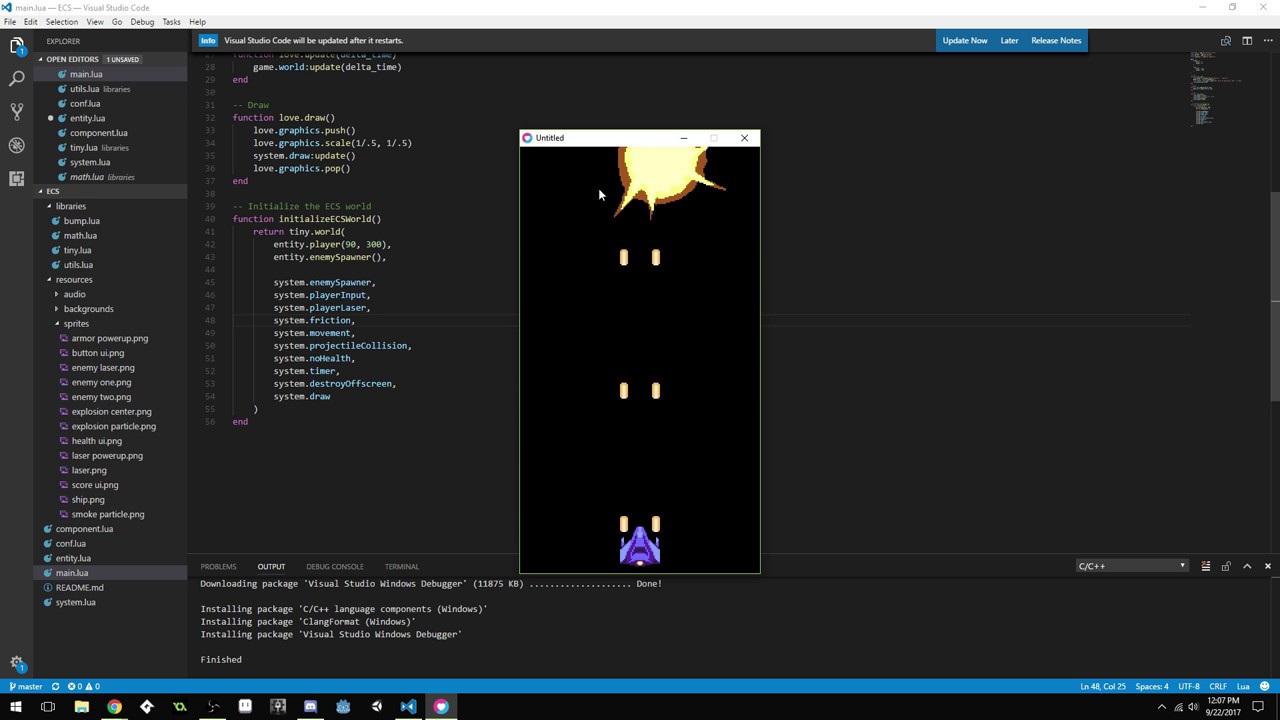This screenshot has height=720, width=1280.
Task: Open File Explorer from the taskbar
Action: (x=82, y=707)
